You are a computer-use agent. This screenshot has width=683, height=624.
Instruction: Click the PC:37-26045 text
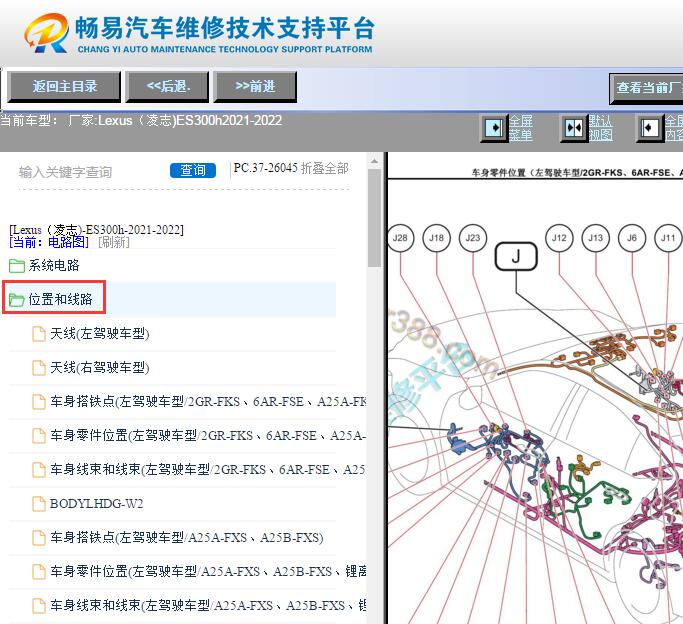pos(265,168)
